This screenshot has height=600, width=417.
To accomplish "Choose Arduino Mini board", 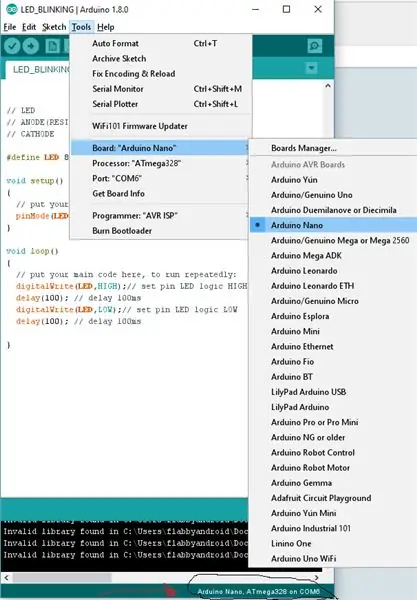I will click(333, 331).
